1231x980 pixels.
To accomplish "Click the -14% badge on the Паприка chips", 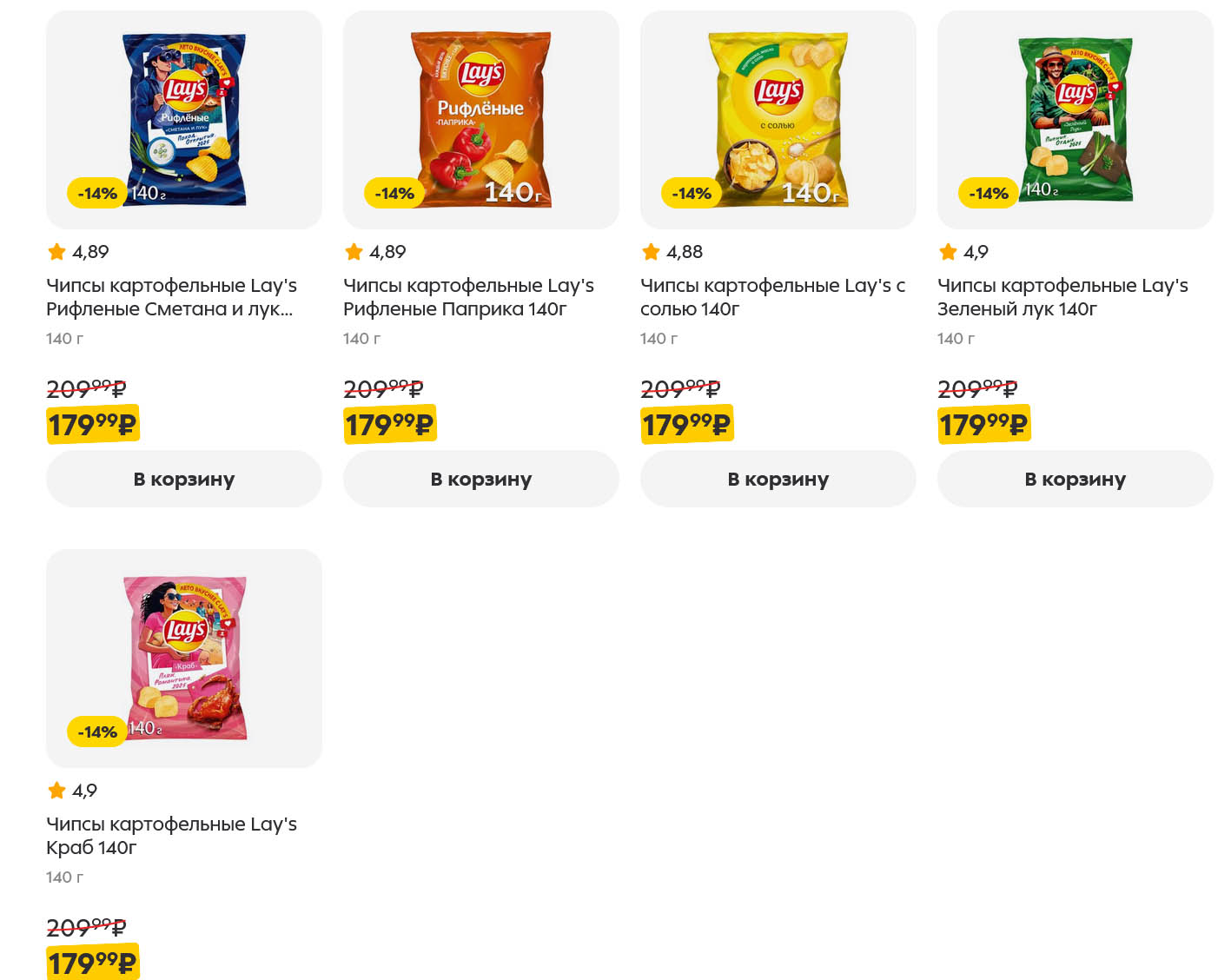I will point(394,194).
